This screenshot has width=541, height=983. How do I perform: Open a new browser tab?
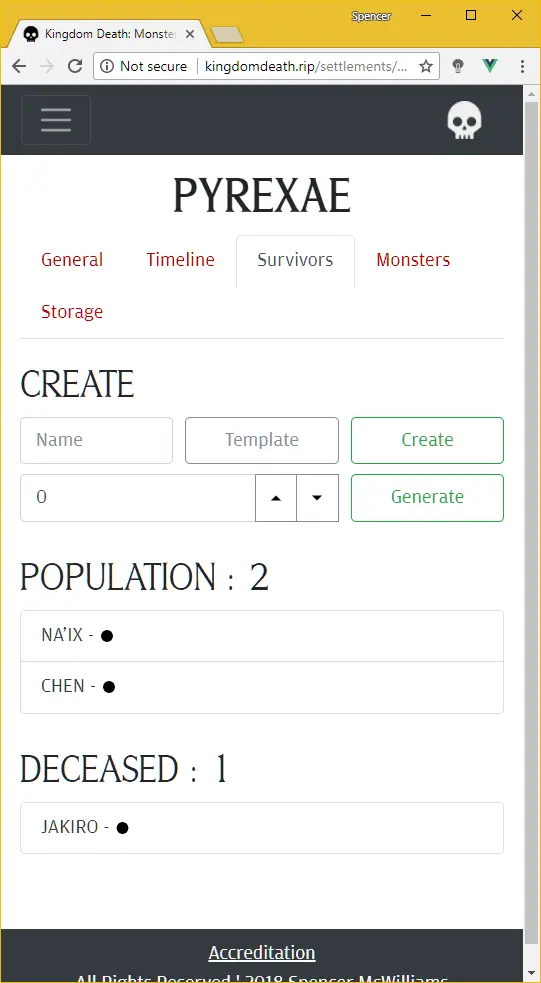click(227, 35)
